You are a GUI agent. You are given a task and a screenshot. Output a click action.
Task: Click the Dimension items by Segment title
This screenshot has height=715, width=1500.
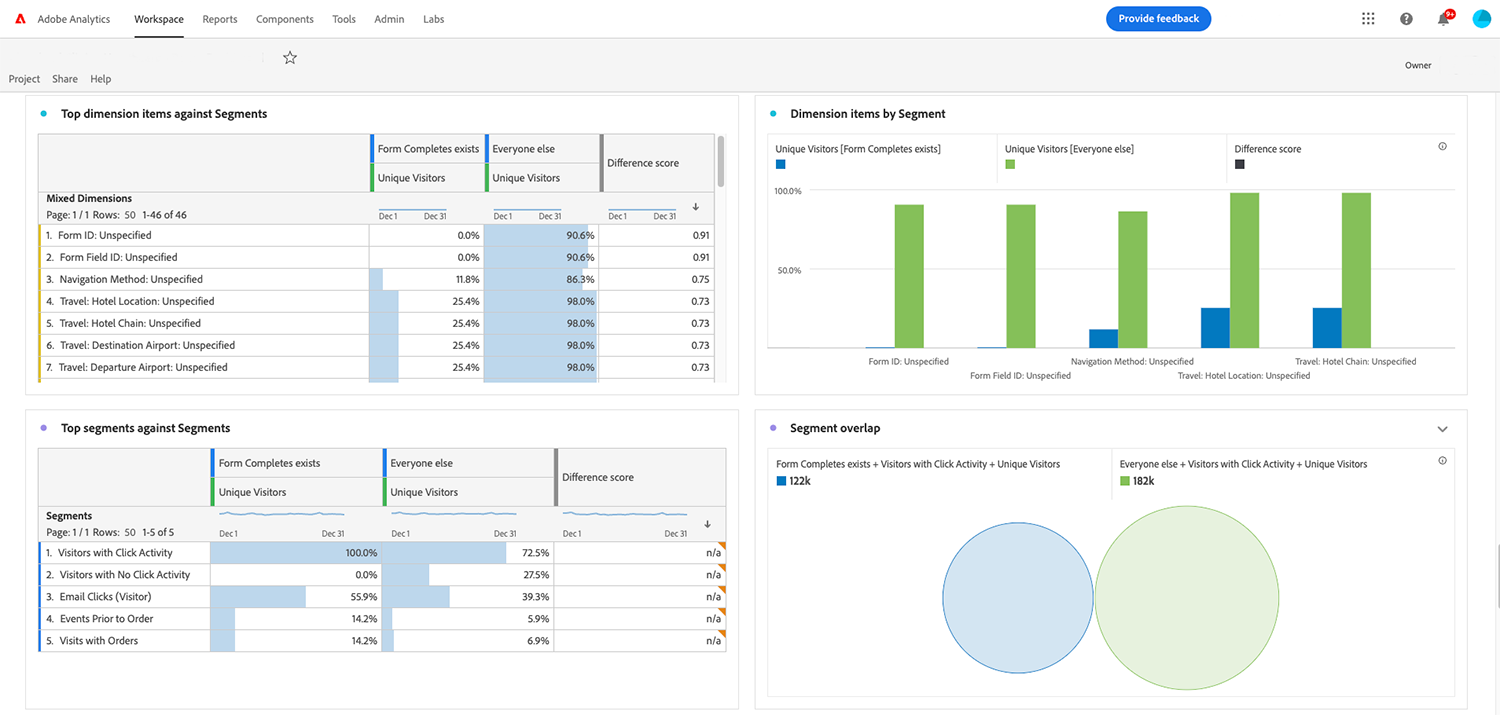pos(868,114)
